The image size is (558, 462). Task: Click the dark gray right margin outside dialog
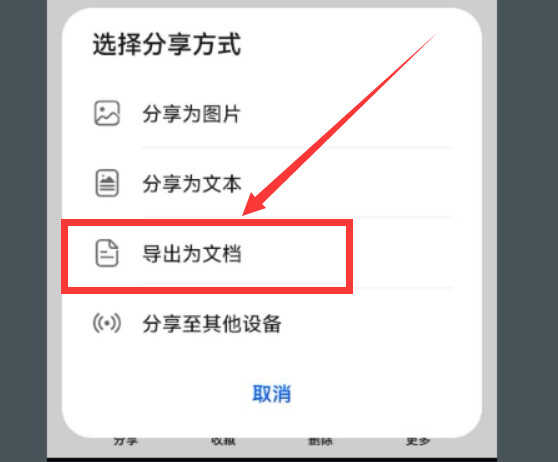pos(527,231)
